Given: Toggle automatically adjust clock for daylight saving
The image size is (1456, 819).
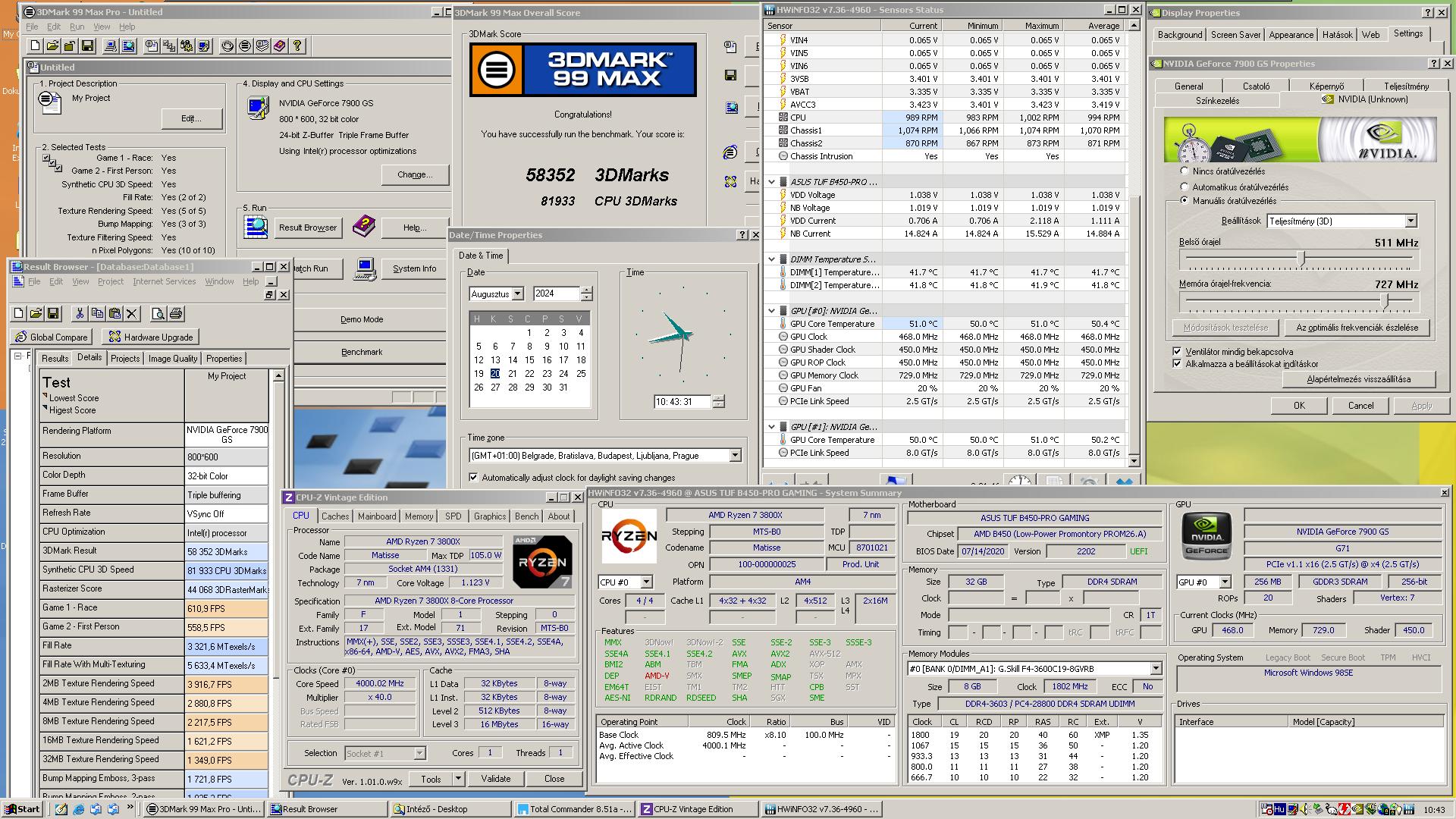Looking at the screenshot, I should 474,478.
